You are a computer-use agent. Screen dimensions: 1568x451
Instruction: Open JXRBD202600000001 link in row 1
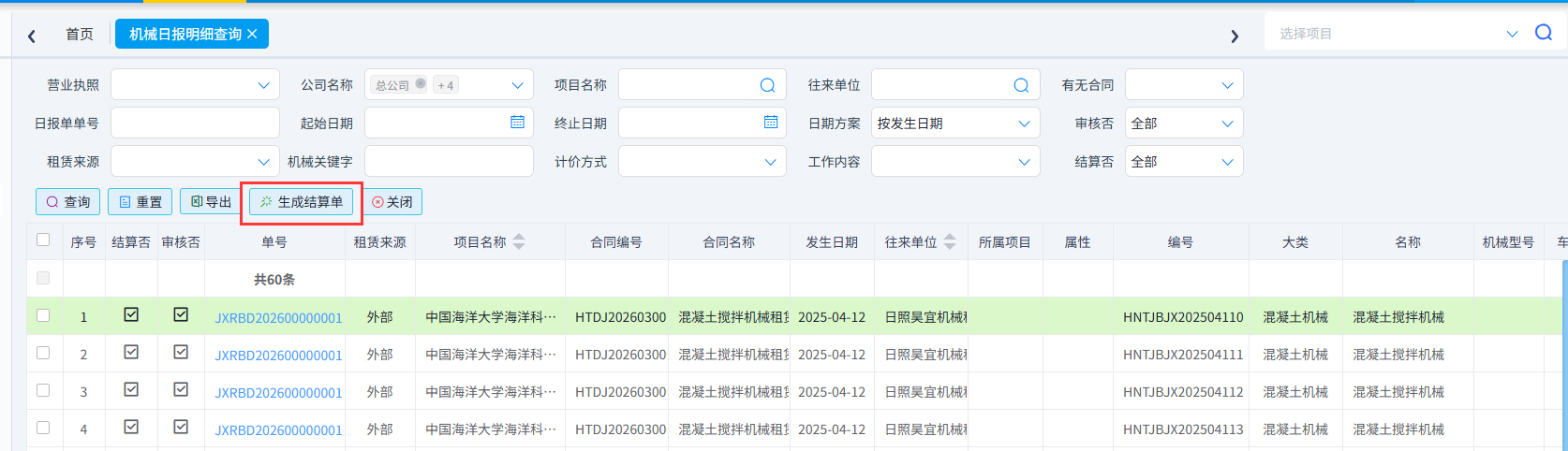[x=278, y=317]
